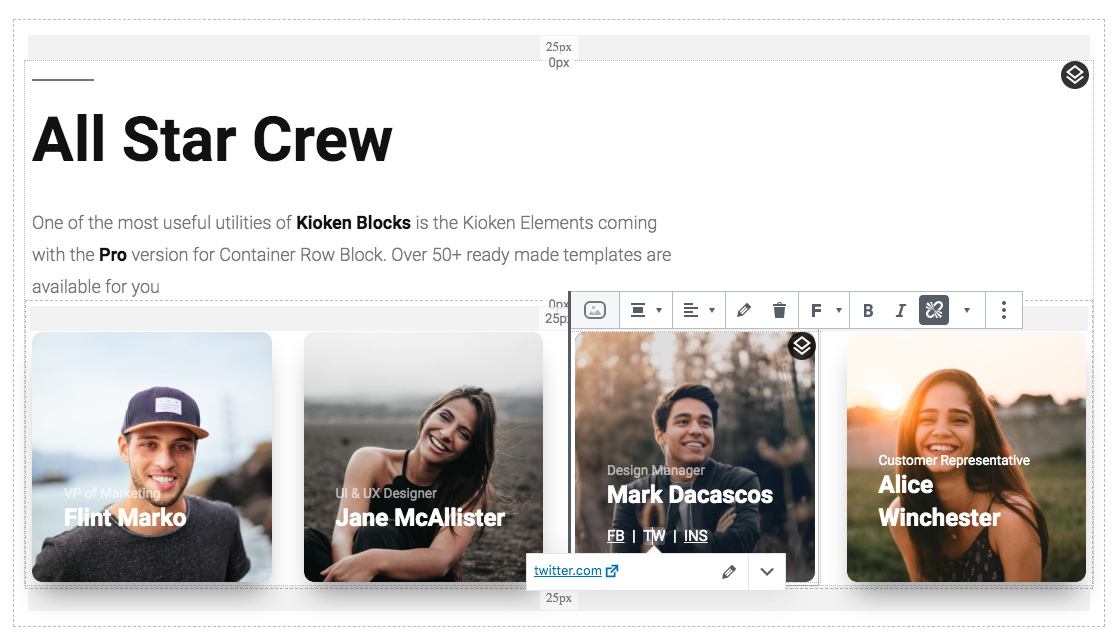1118x643 pixels.
Task: Expand more rich text controls arrow
Action: (x=966, y=310)
